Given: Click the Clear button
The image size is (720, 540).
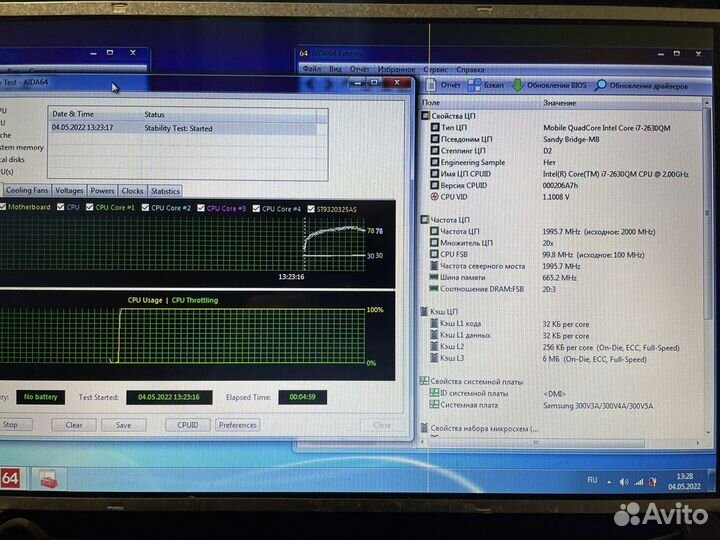Looking at the screenshot, I should coord(74,425).
